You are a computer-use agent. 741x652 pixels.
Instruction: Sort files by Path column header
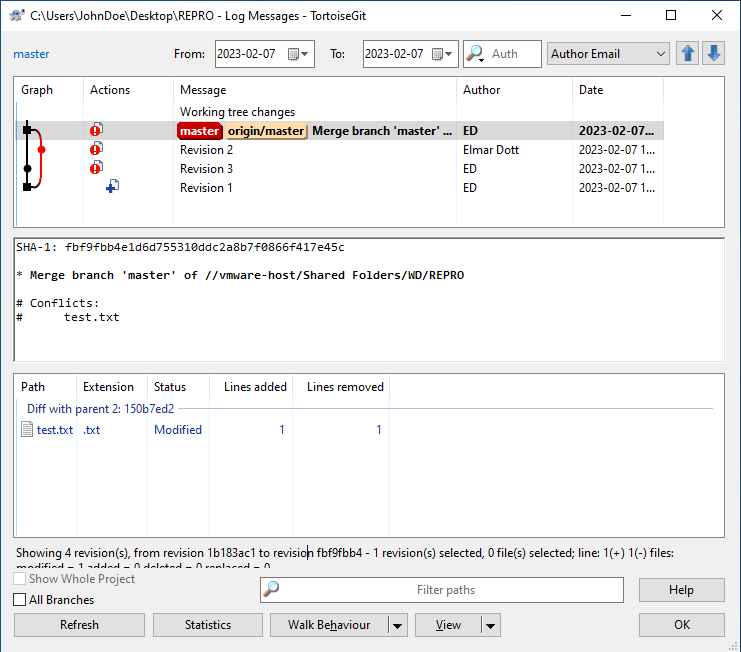tap(45, 387)
